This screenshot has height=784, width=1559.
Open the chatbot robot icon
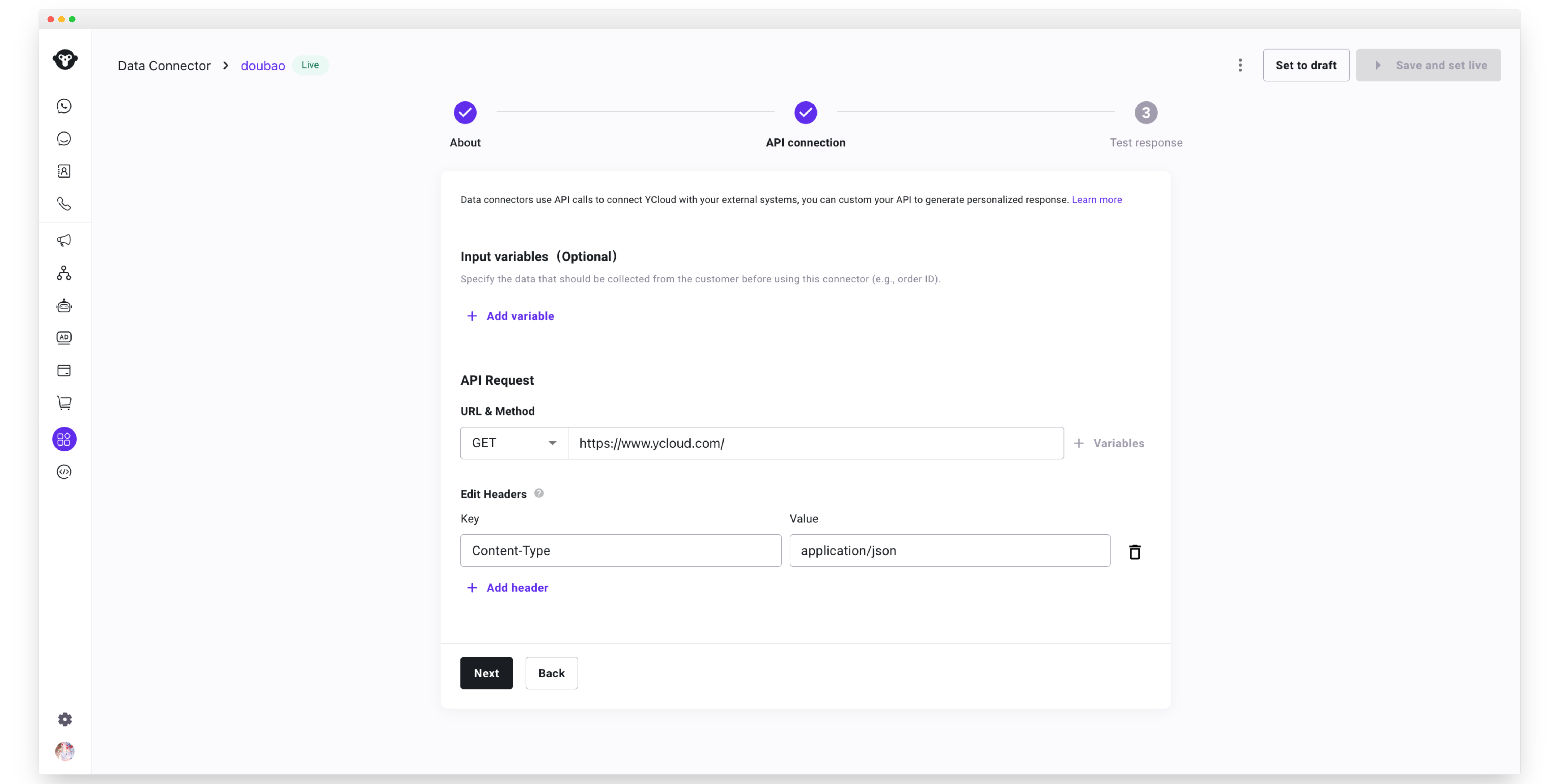click(x=64, y=306)
